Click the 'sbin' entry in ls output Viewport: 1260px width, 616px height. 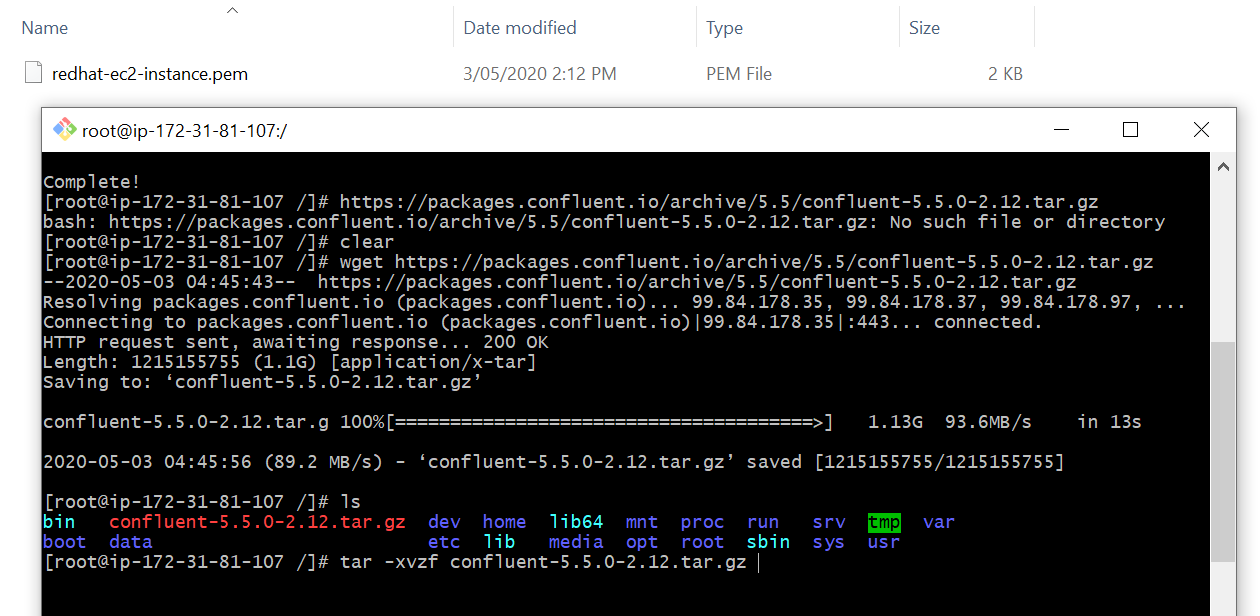[x=769, y=542]
